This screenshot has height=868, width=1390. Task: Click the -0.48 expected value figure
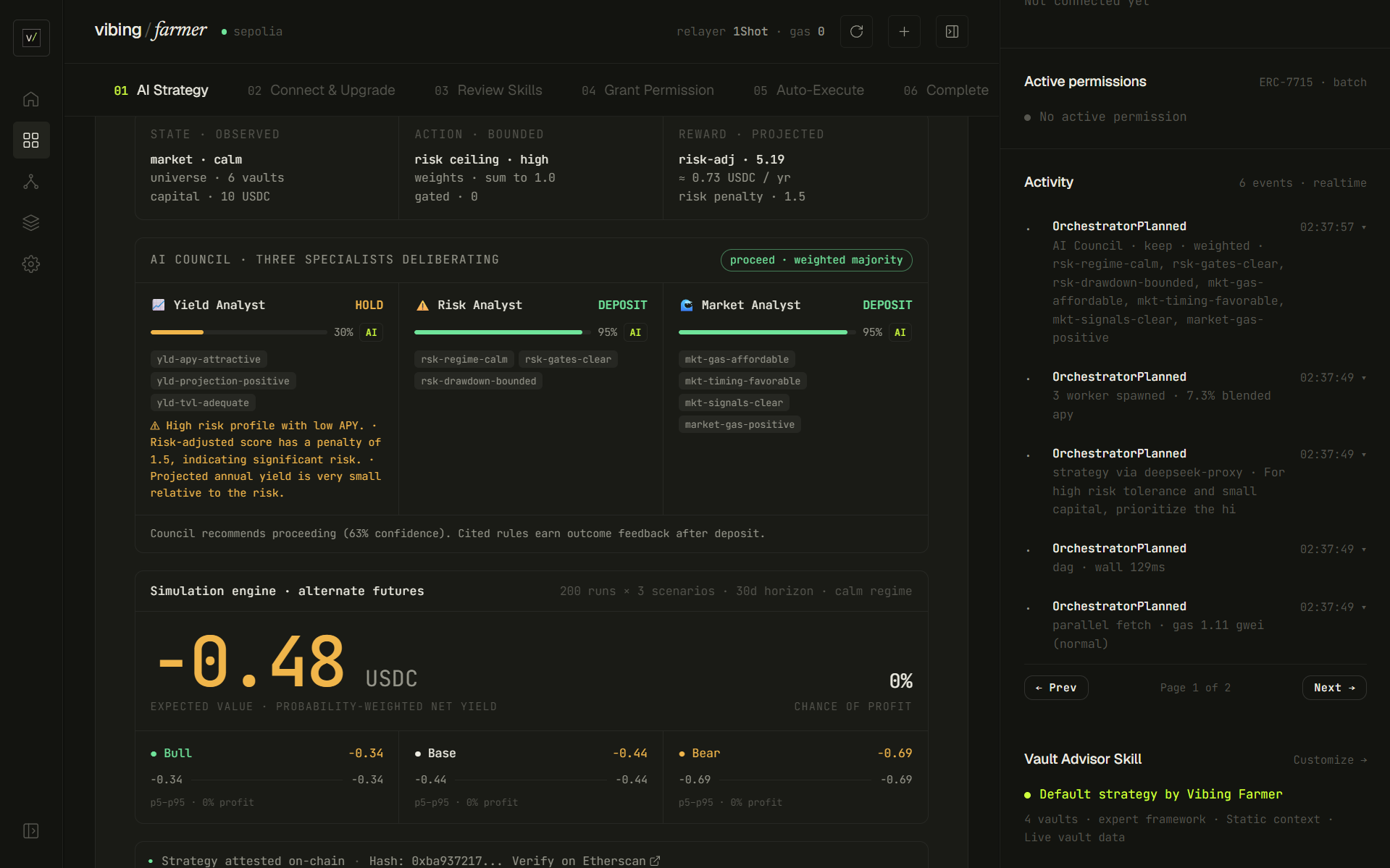pyautogui.click(x=250, y=662)
